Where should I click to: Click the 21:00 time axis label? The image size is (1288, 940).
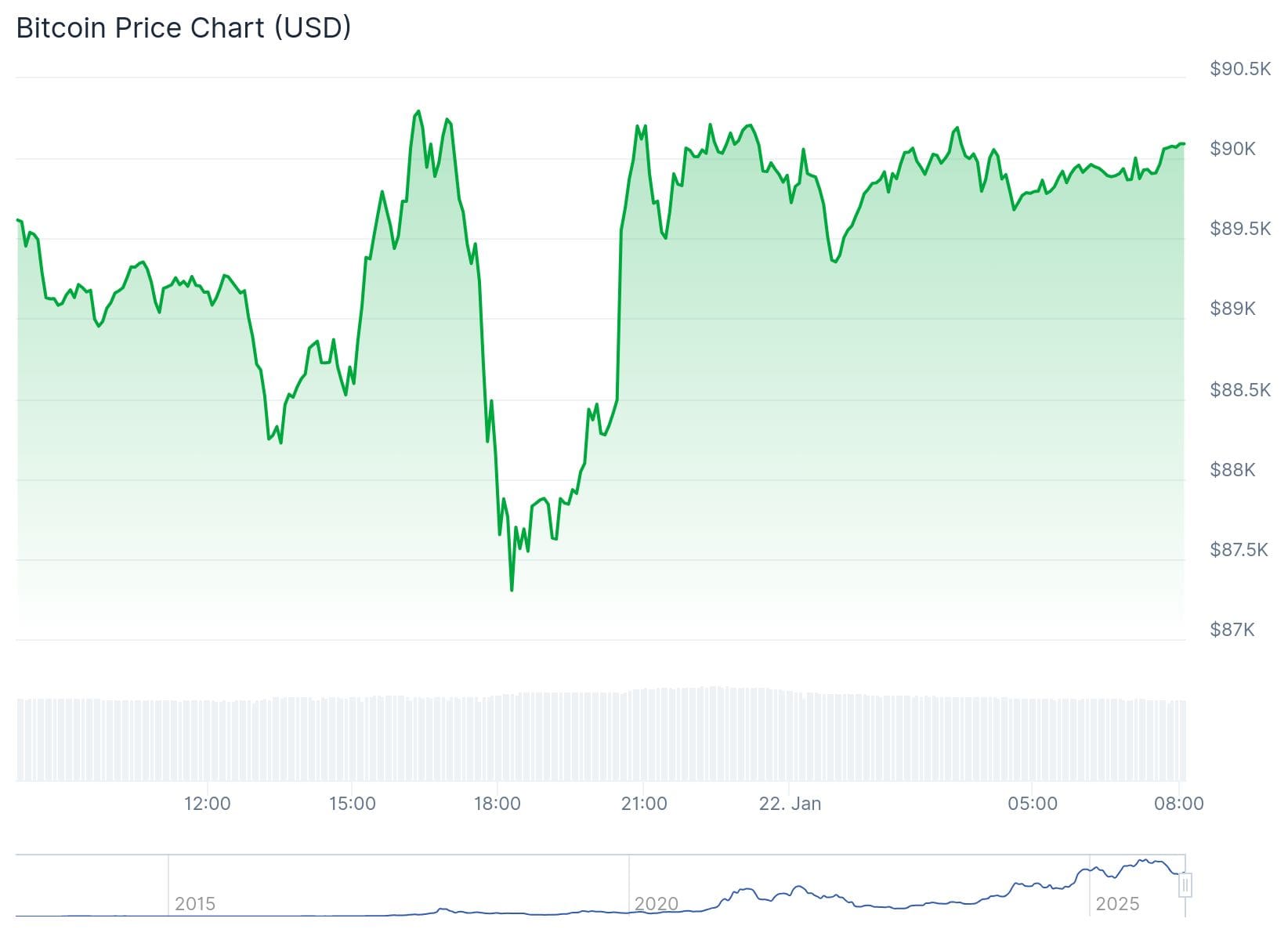(x=643, y=804)
